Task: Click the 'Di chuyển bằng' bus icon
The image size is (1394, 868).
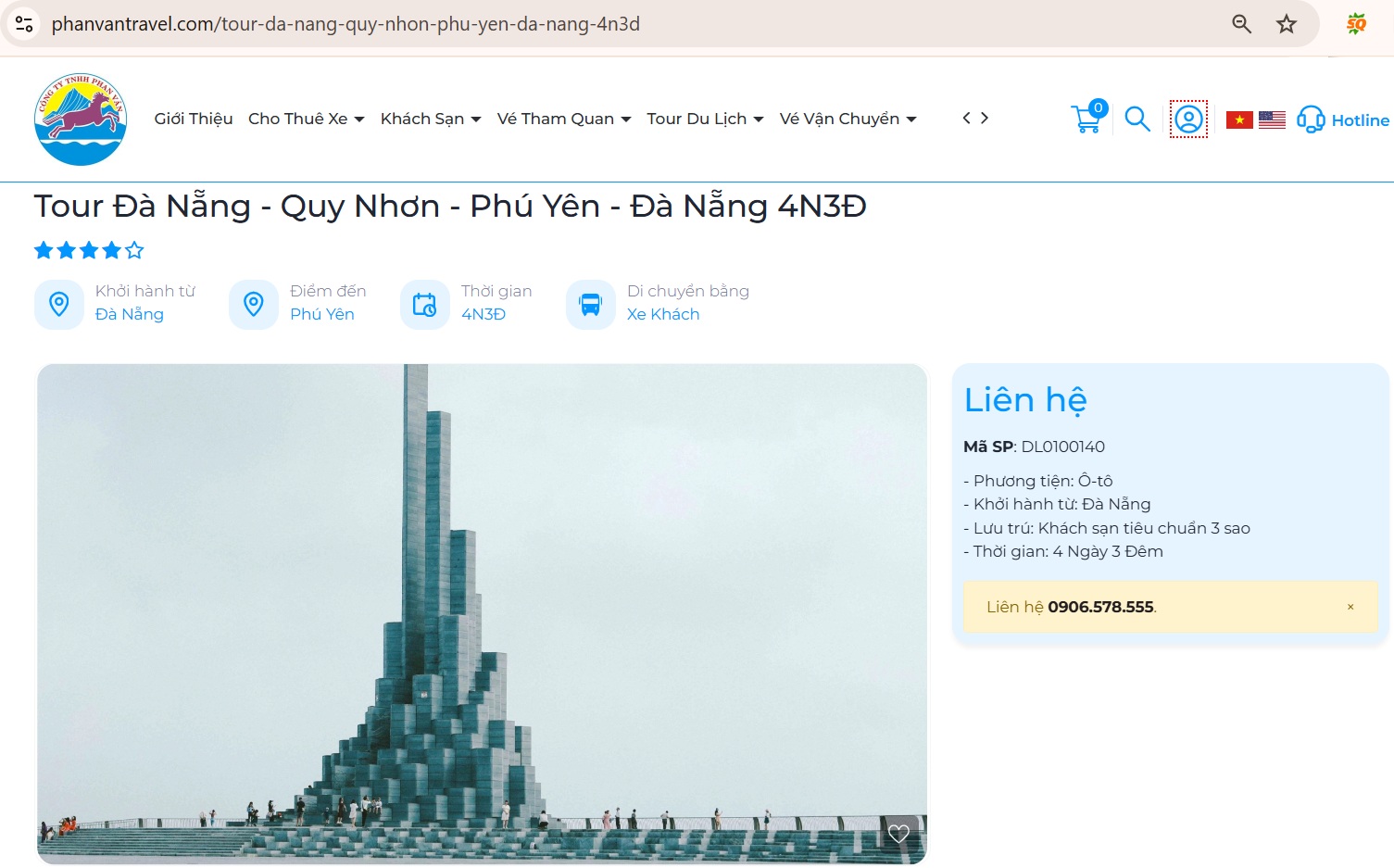Action: [x=590, y=303]
